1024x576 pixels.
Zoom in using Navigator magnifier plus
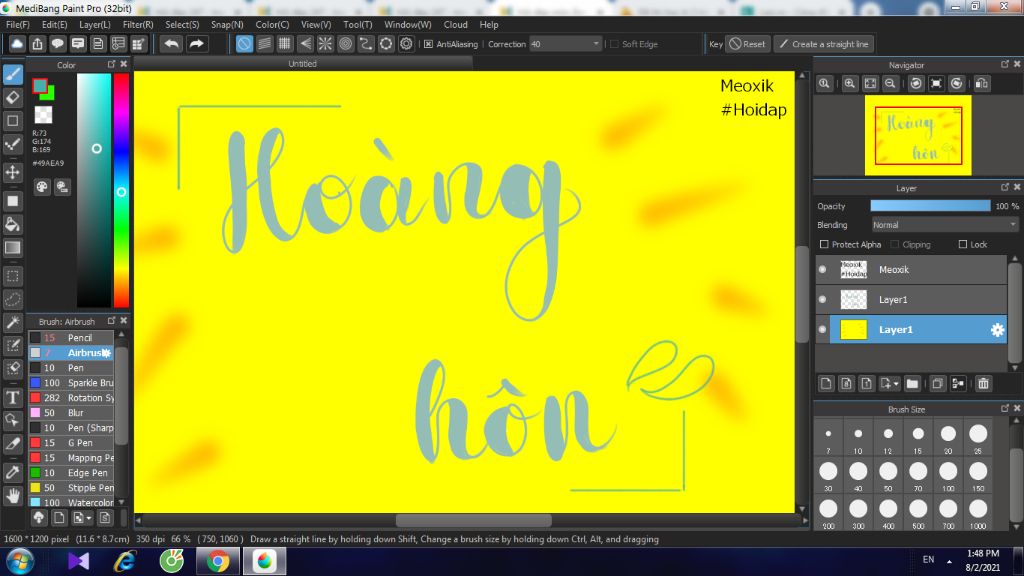pos(850,84)
